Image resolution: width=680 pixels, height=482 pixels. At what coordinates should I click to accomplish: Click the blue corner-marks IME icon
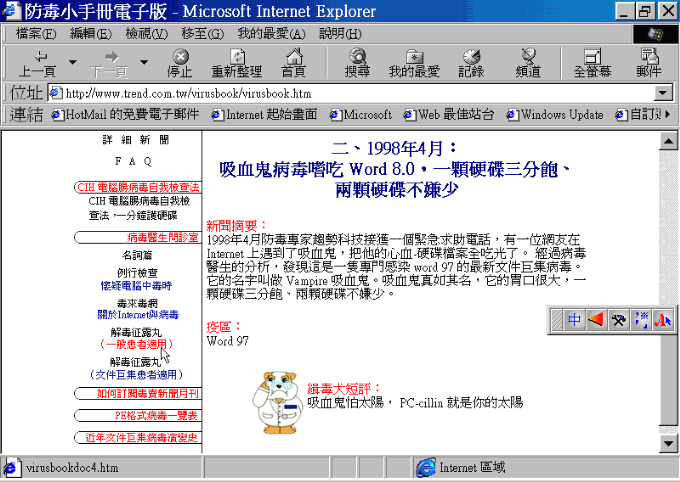point(641,320)
